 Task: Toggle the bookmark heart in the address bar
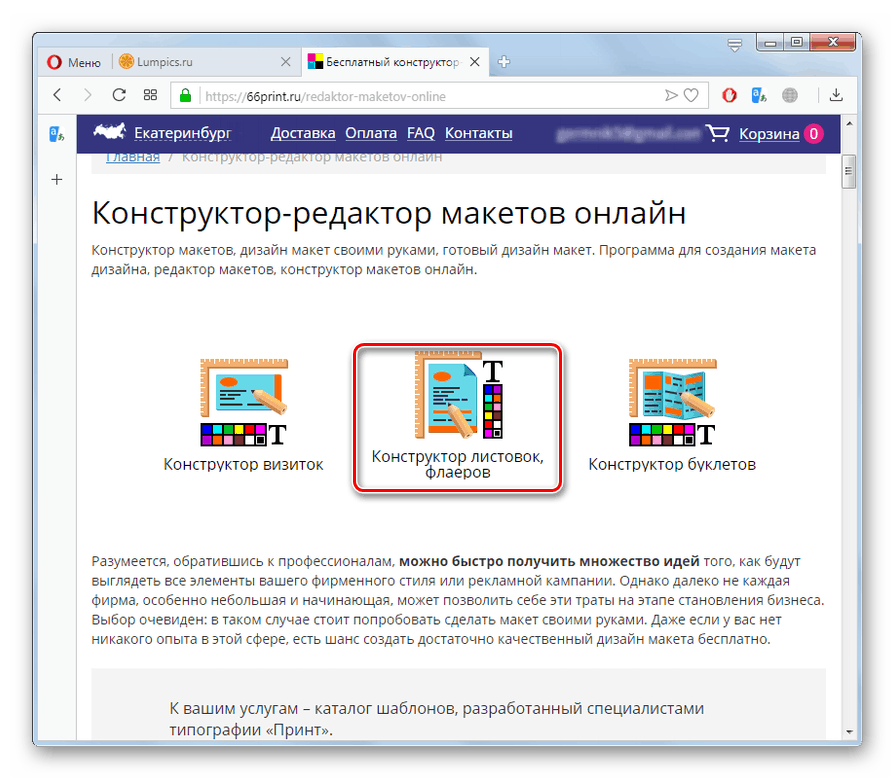pyautogui.click(x=692, y=95)
